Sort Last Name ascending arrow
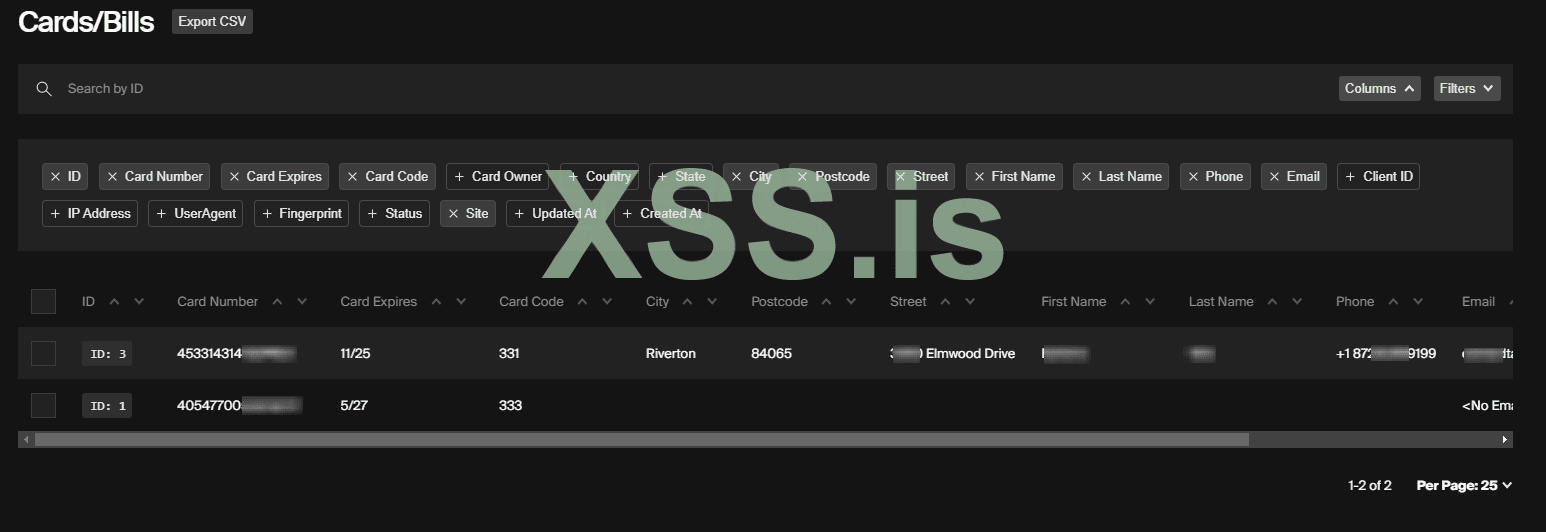Screen dimensions: 1546x532 pyautogui.click(x=1273, y=301)
